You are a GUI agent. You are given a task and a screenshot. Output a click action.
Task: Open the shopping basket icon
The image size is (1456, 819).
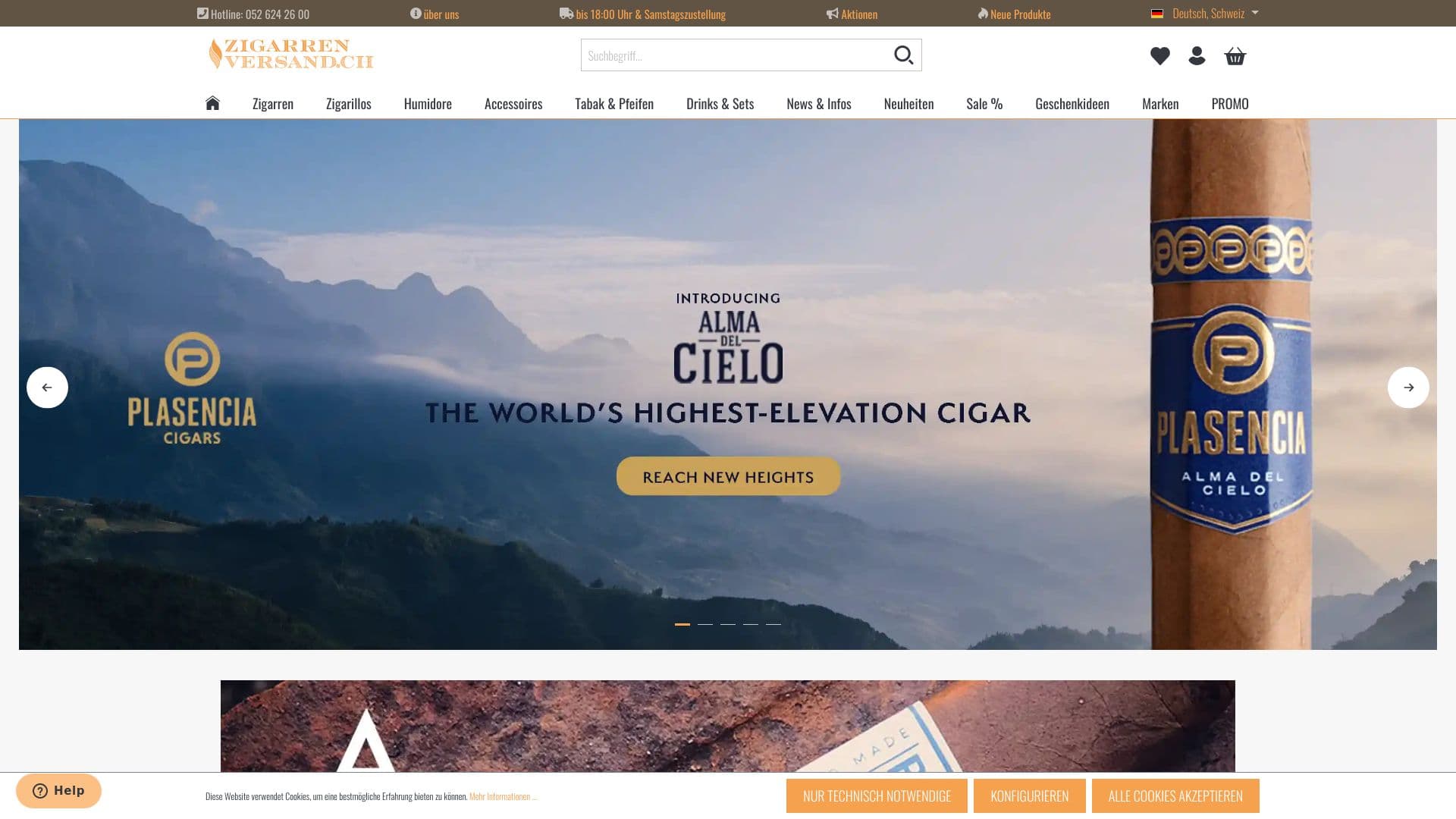1235,56
